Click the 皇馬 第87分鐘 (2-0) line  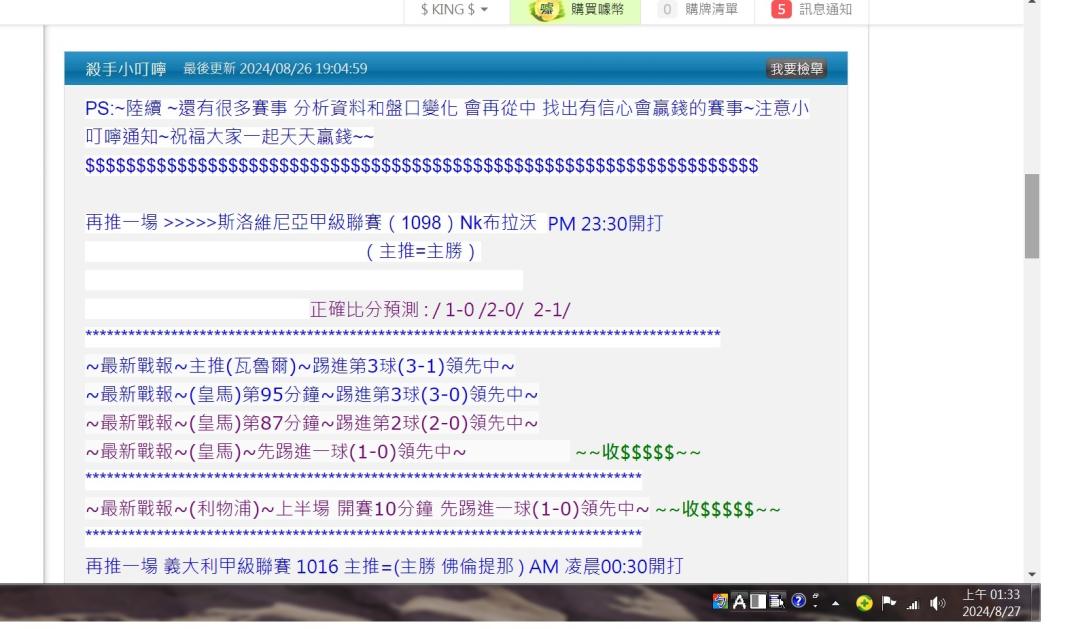click(x=311, y=423)
